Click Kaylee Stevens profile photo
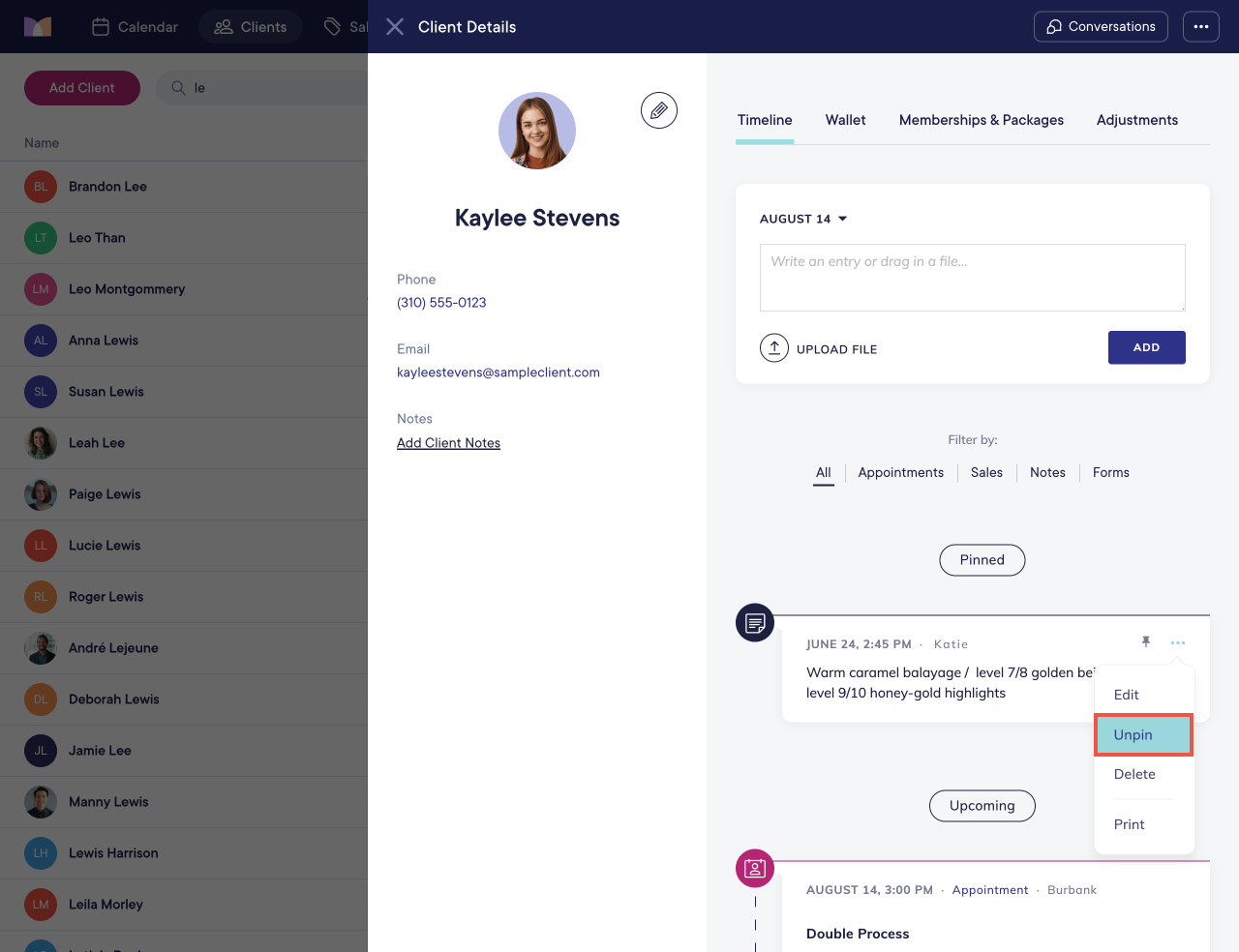Image resolution: width=1239 pixels, height=952 pixels. [537, 131]
